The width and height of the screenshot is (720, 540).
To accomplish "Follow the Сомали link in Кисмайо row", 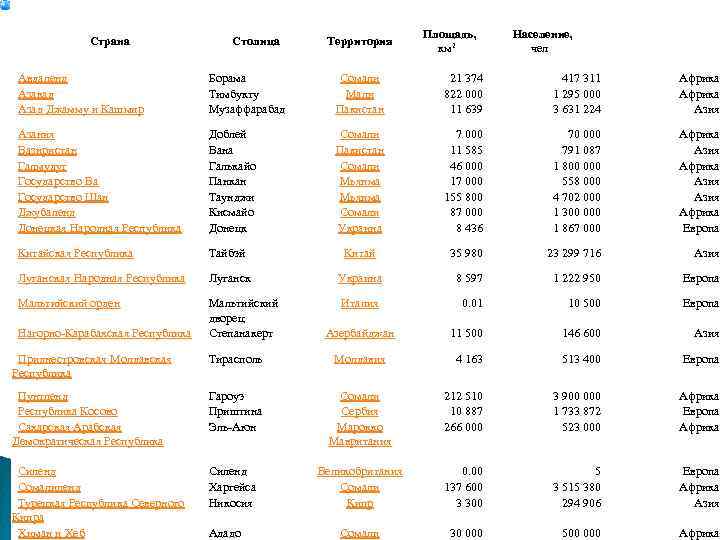I will coord(360,213).
